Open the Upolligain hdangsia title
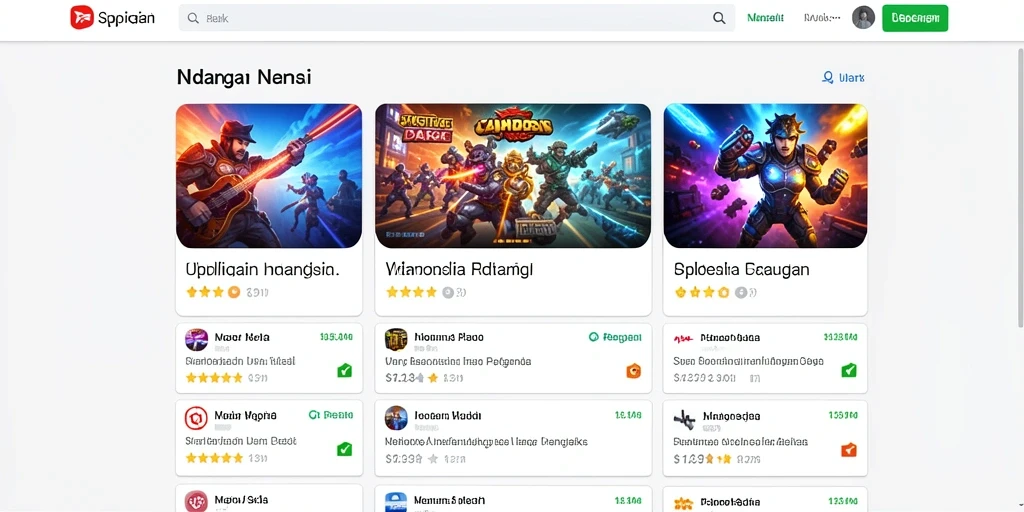This screenshot has height=512, width=1024. point(263,269)
